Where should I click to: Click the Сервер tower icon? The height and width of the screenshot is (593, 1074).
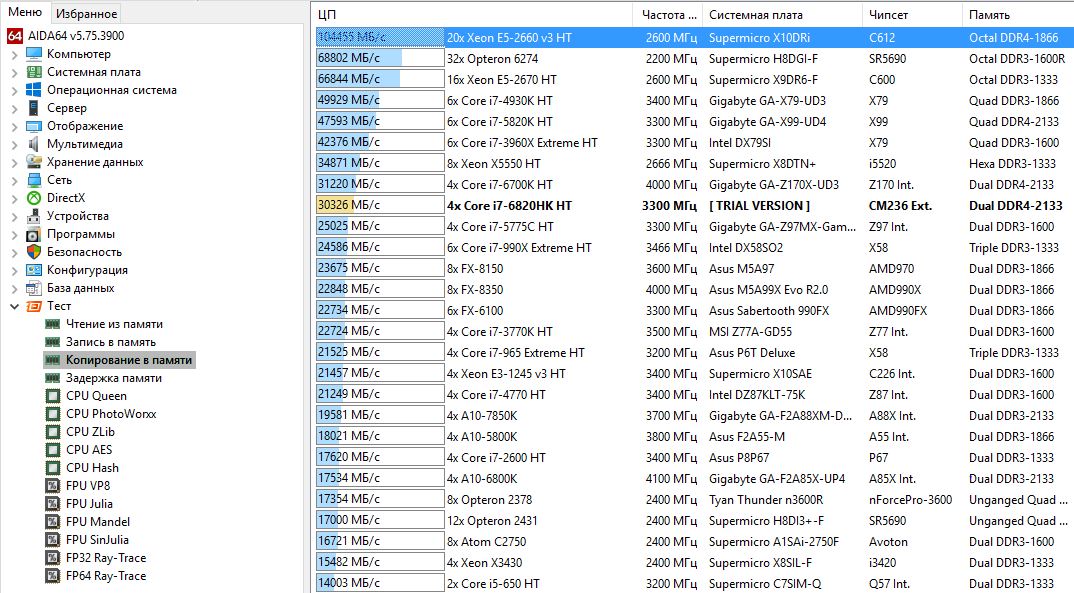pyautogui.click(x=34, y=108)
